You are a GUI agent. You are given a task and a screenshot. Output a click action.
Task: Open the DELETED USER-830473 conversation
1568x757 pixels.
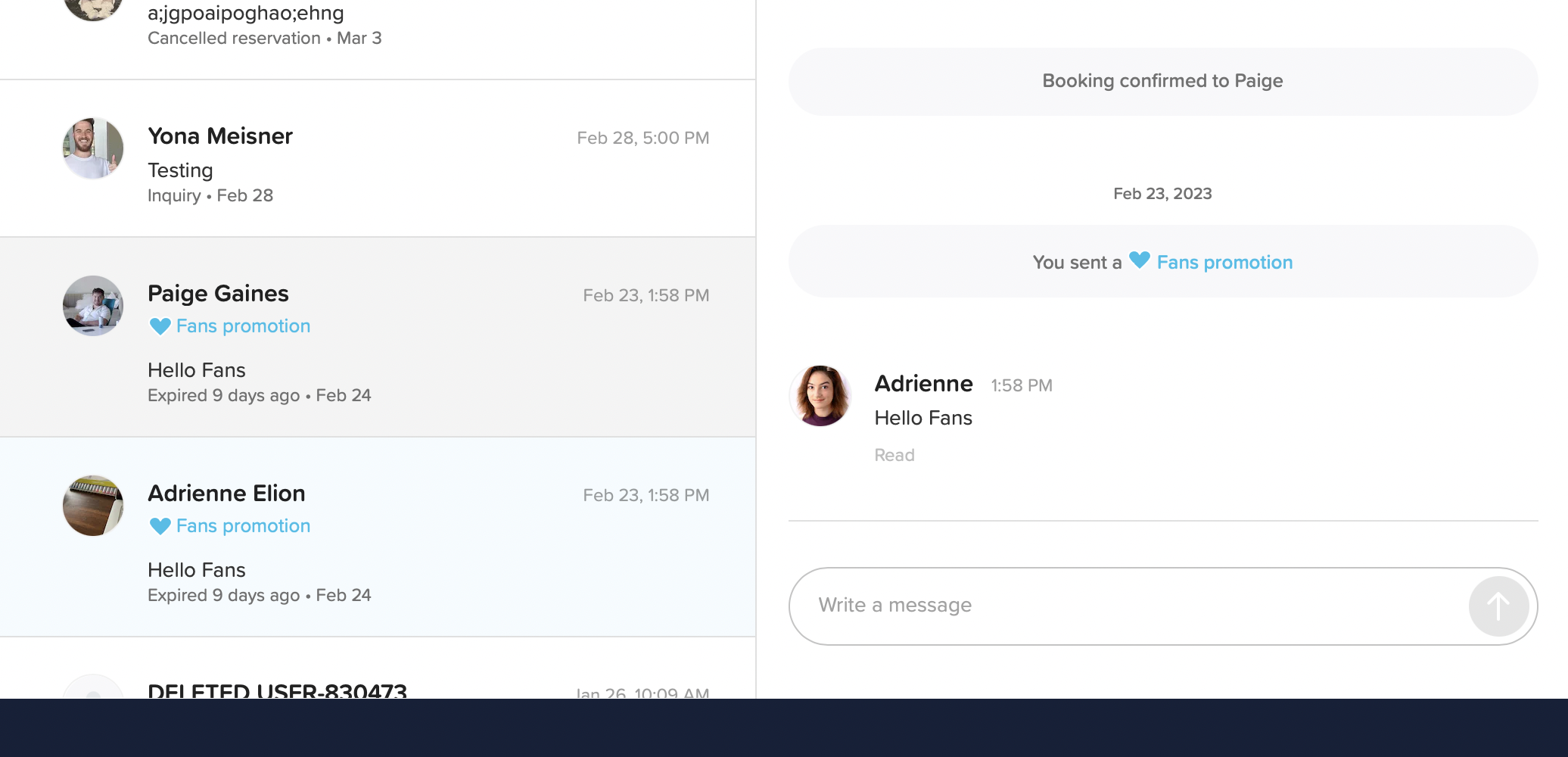(x=277, y=690)
